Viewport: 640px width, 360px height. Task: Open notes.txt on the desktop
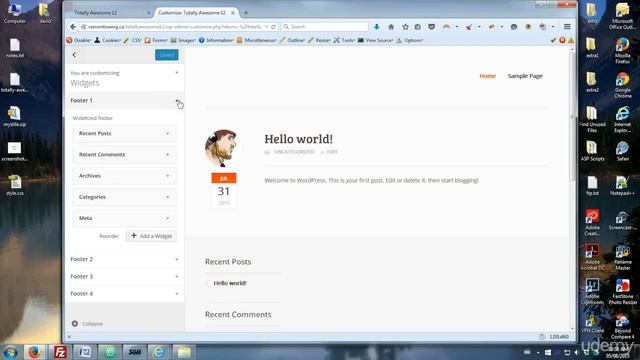15,48
